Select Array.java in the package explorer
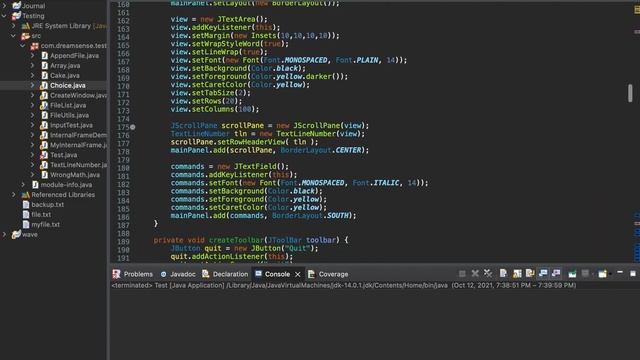The height and width of the screenshot is (360, 640). click(65, 65)
